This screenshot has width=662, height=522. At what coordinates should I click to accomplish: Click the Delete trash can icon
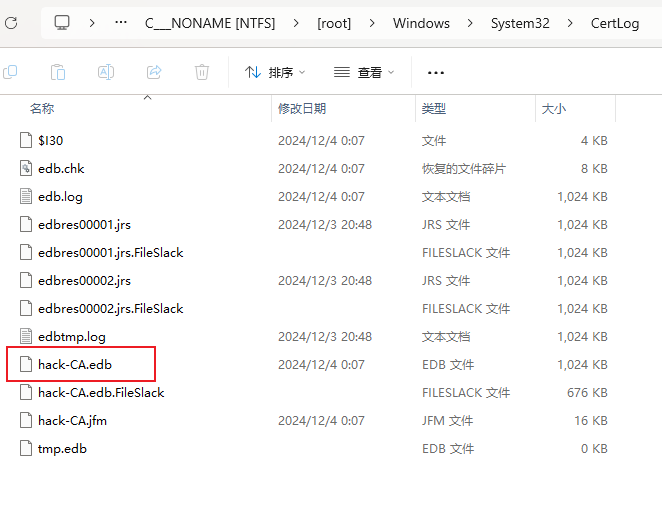(x=202, y=72)
